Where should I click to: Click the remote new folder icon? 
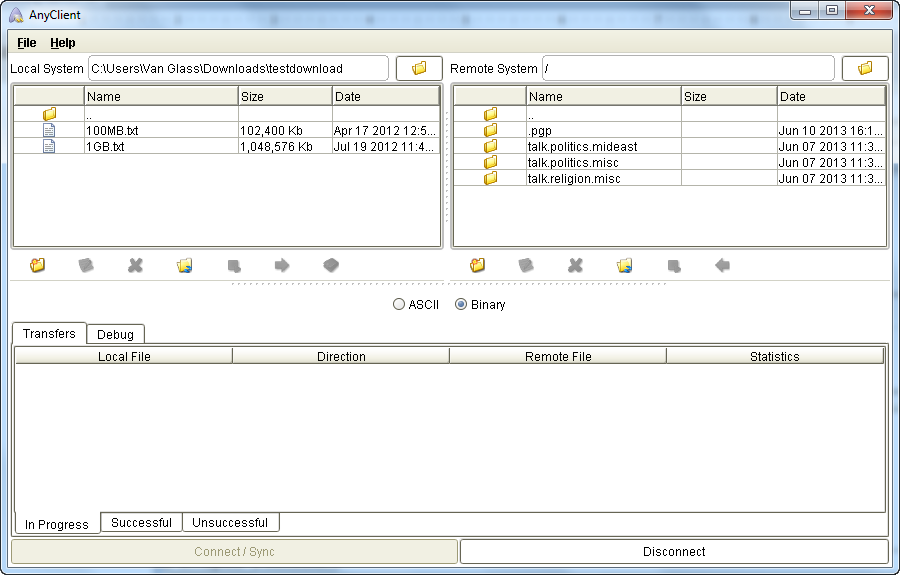[478, 266]
